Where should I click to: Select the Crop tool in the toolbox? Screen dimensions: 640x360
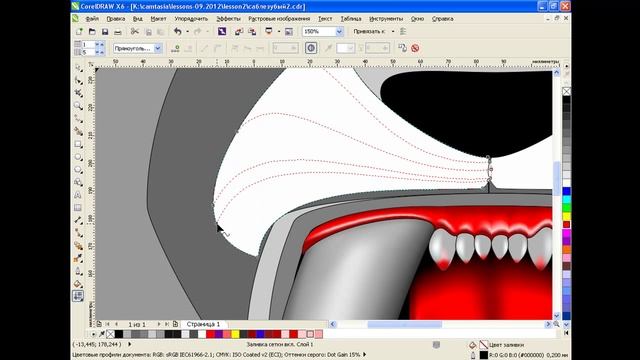click(x=78, y=93)
